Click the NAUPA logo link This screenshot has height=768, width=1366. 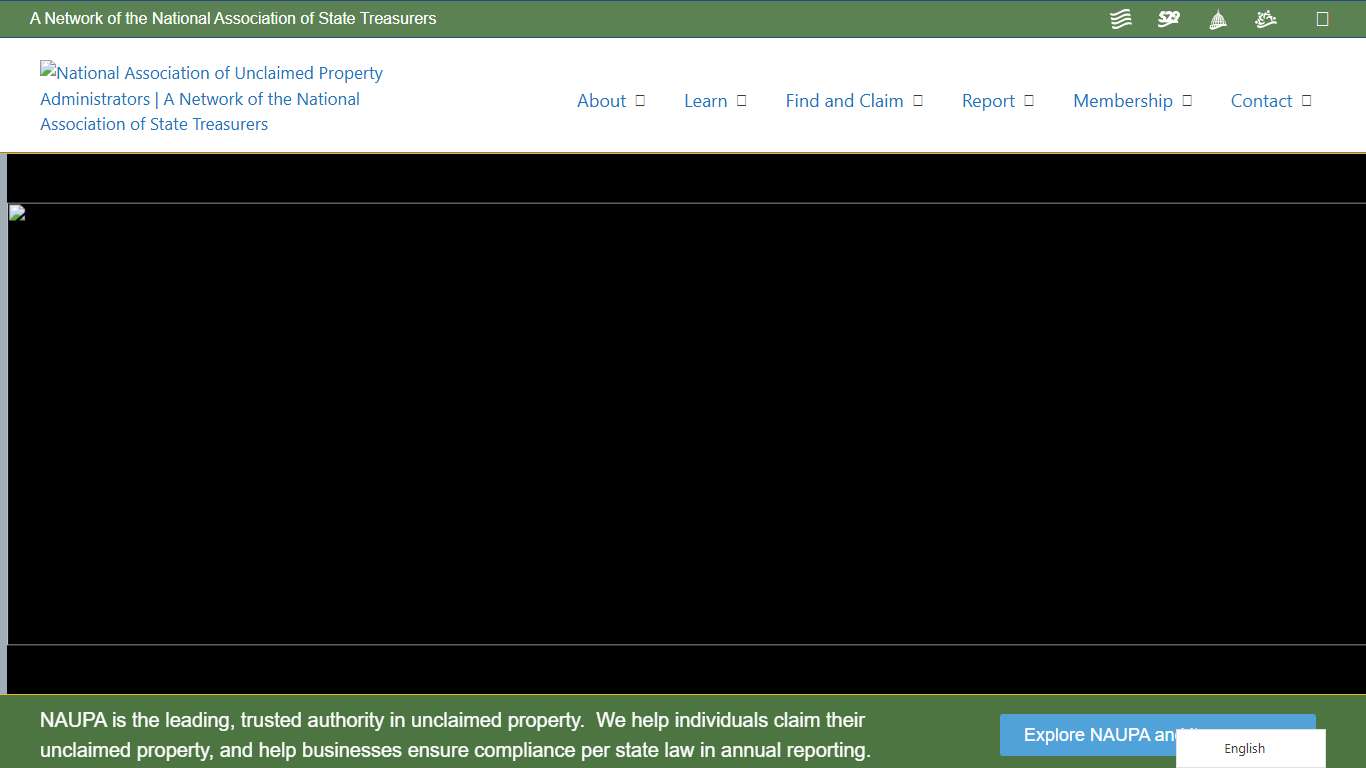[211, 98]
